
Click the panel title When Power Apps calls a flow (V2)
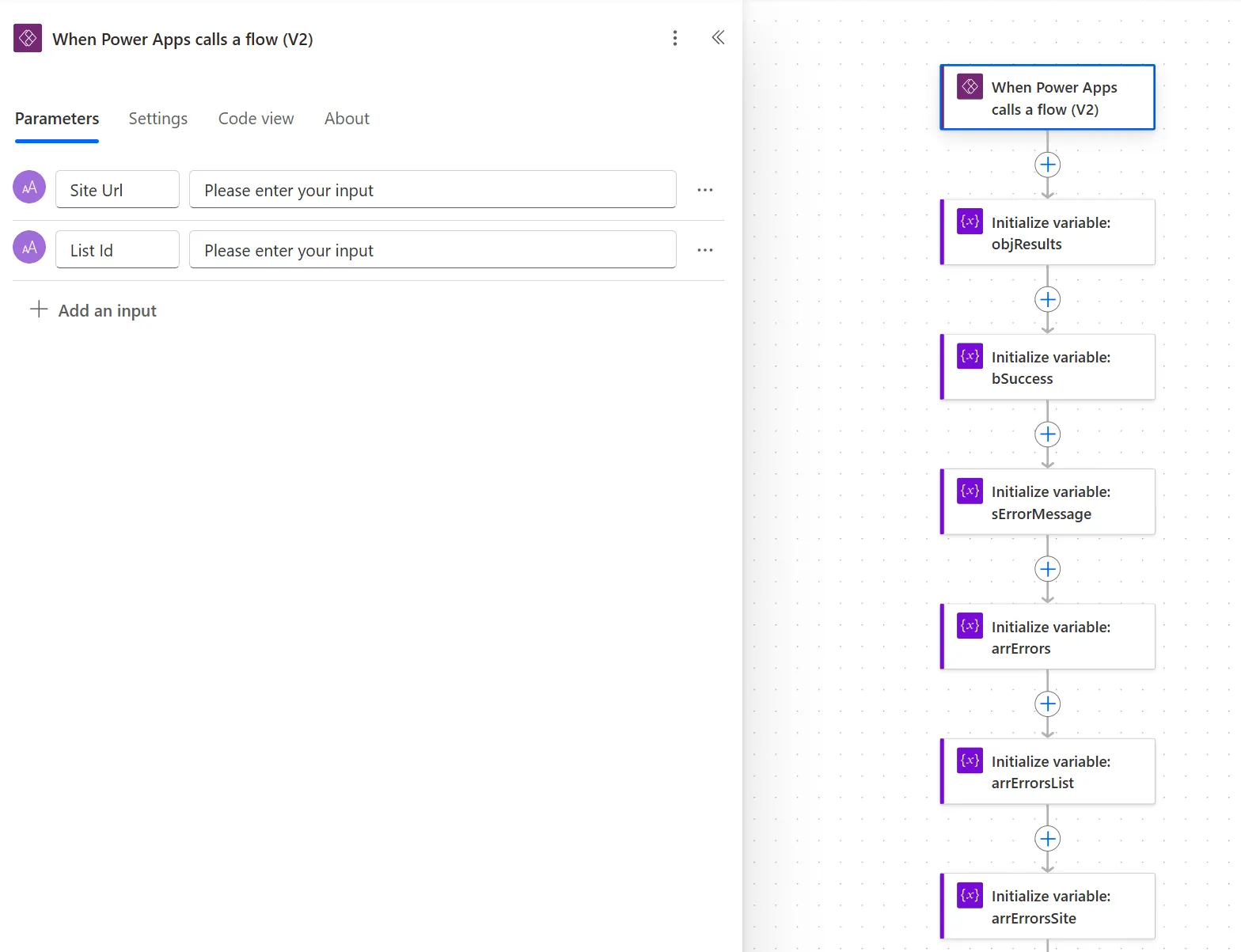183,39
